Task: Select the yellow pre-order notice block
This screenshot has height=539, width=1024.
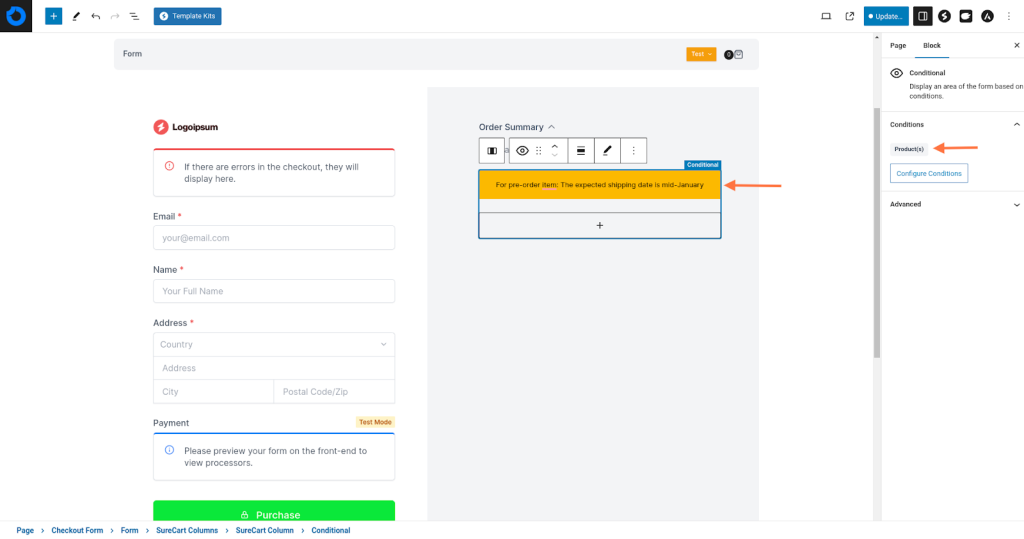Action: click(x=599, y=185)
